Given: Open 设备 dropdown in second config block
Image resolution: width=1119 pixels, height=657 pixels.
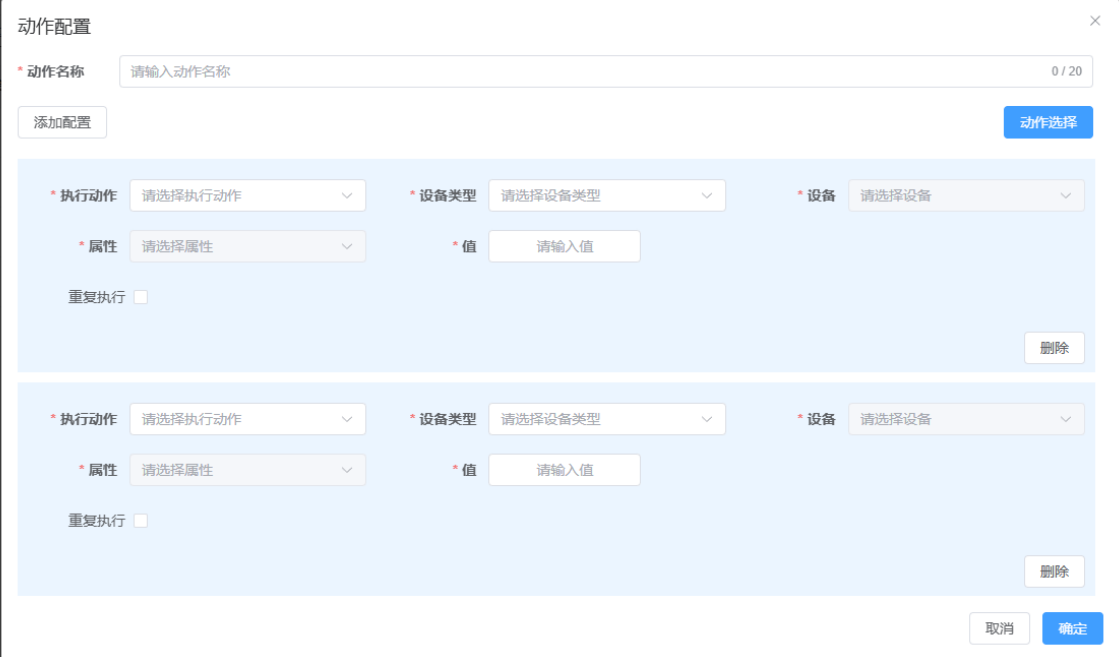Looking at the screenshot, I should [x=966, y=419].
